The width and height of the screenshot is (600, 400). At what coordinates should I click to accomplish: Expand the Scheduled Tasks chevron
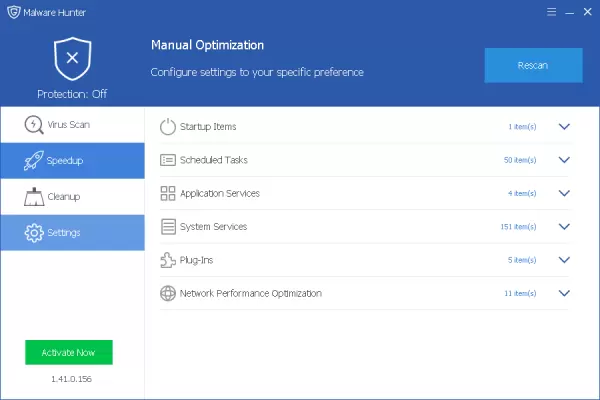pyautogui.click(x=564, y=160)
